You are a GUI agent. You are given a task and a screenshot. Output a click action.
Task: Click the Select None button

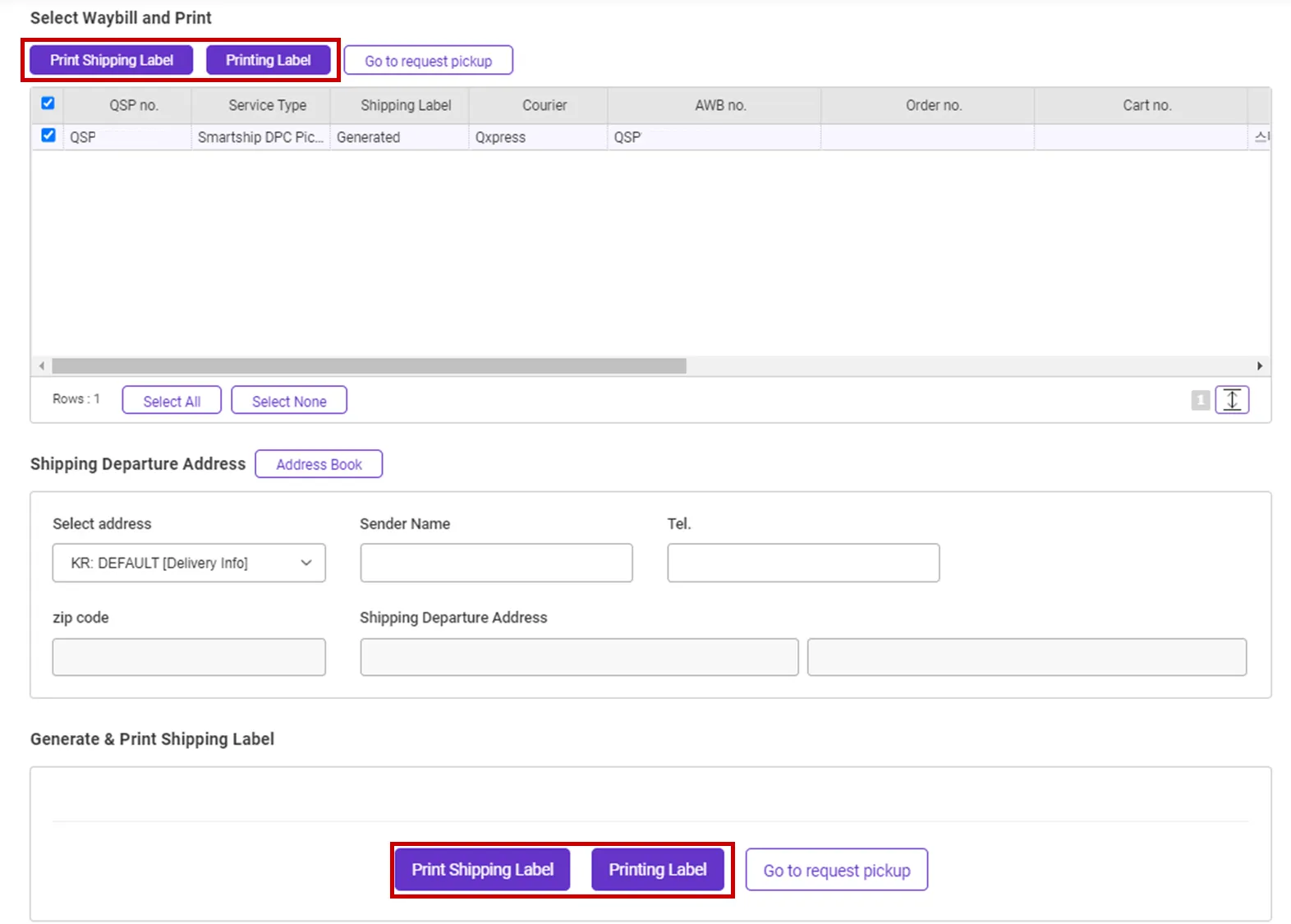pos(289,401)
